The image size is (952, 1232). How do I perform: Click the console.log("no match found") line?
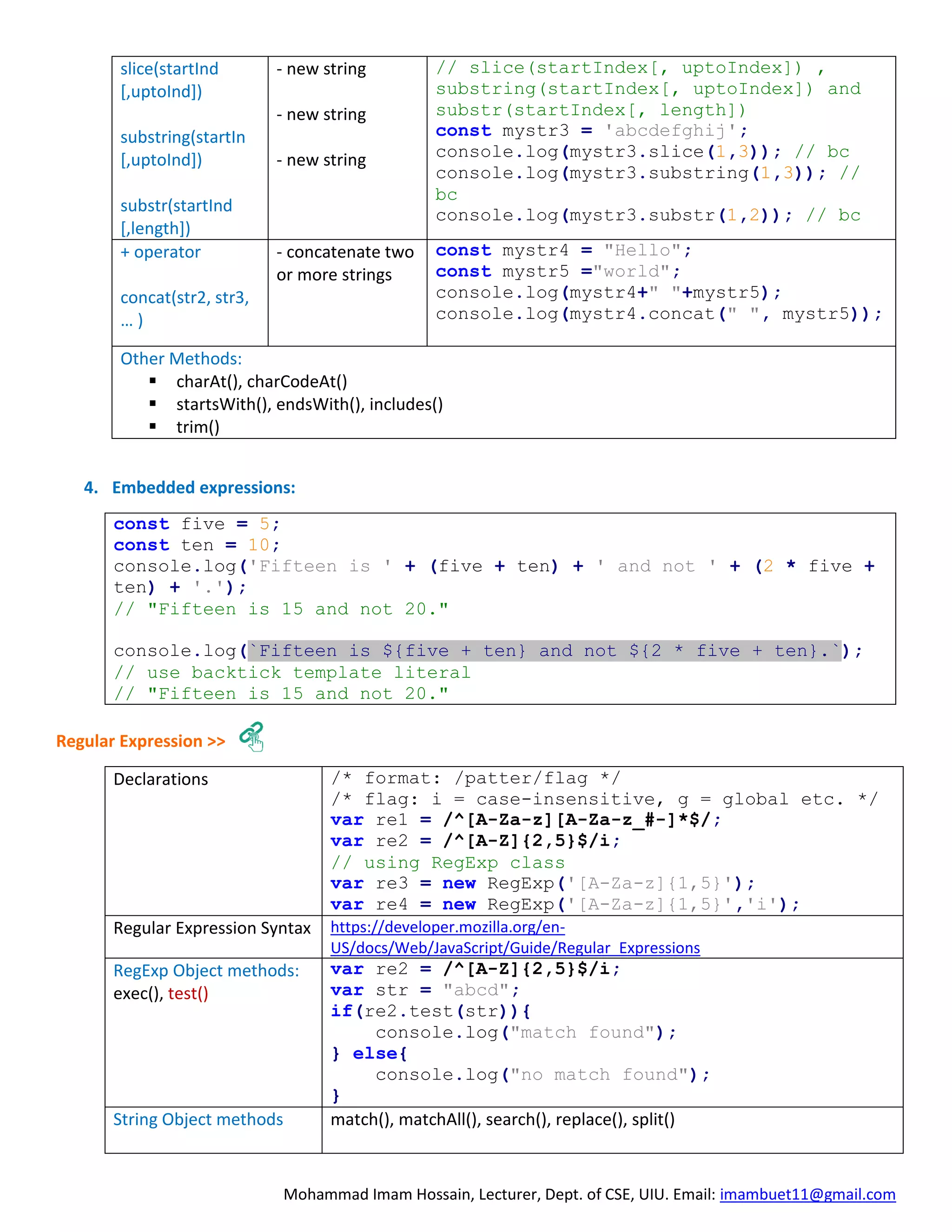(x=542, y=1074)
